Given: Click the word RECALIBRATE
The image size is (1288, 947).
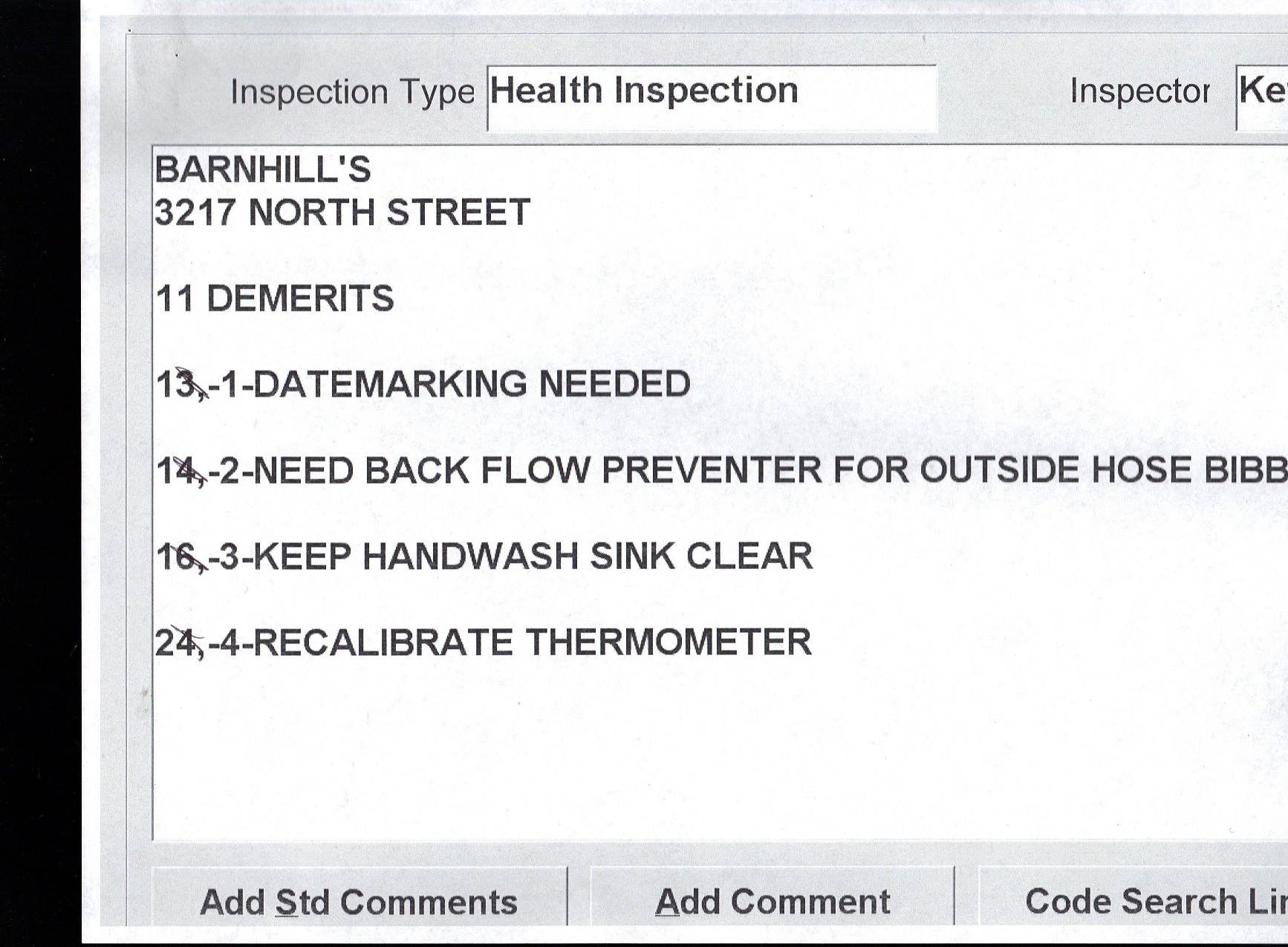Looking at the screenshot, I should [x=385, y=642].
